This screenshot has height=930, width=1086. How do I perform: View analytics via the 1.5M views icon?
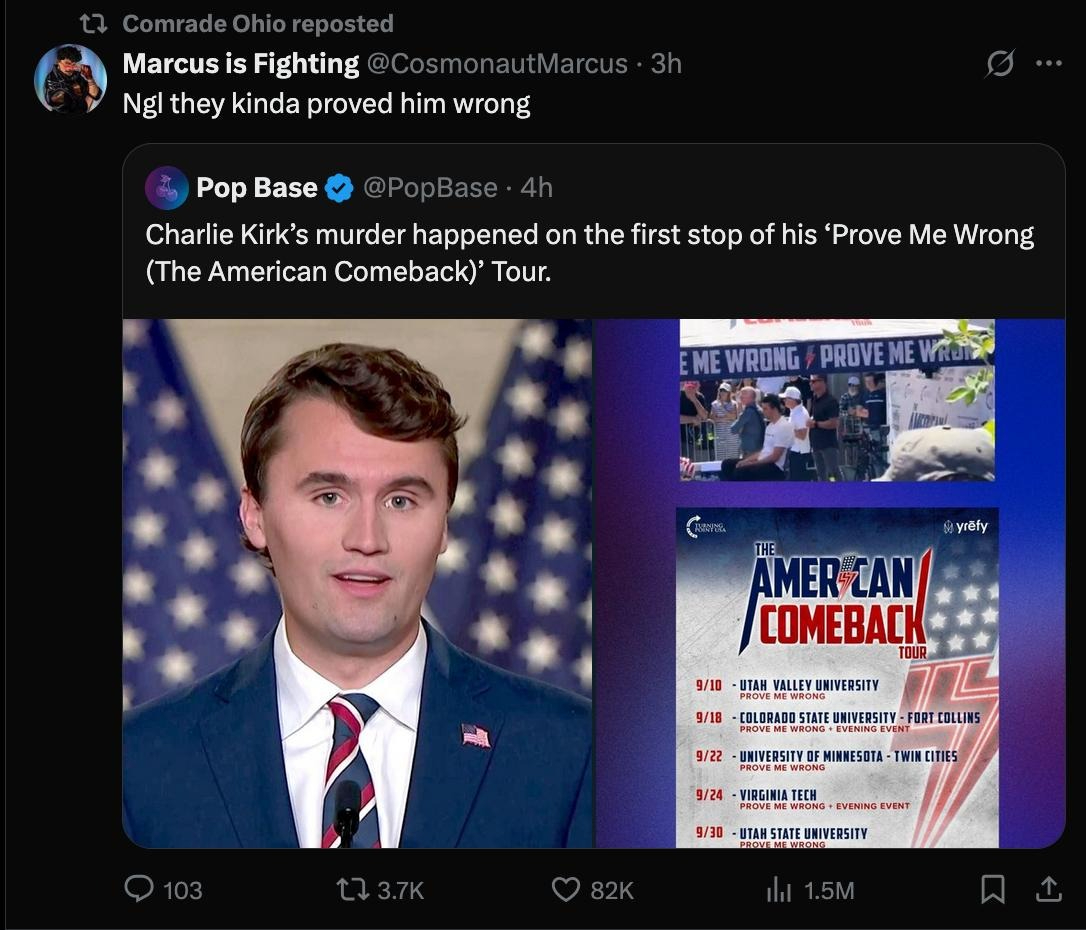[x=779, y=889]
